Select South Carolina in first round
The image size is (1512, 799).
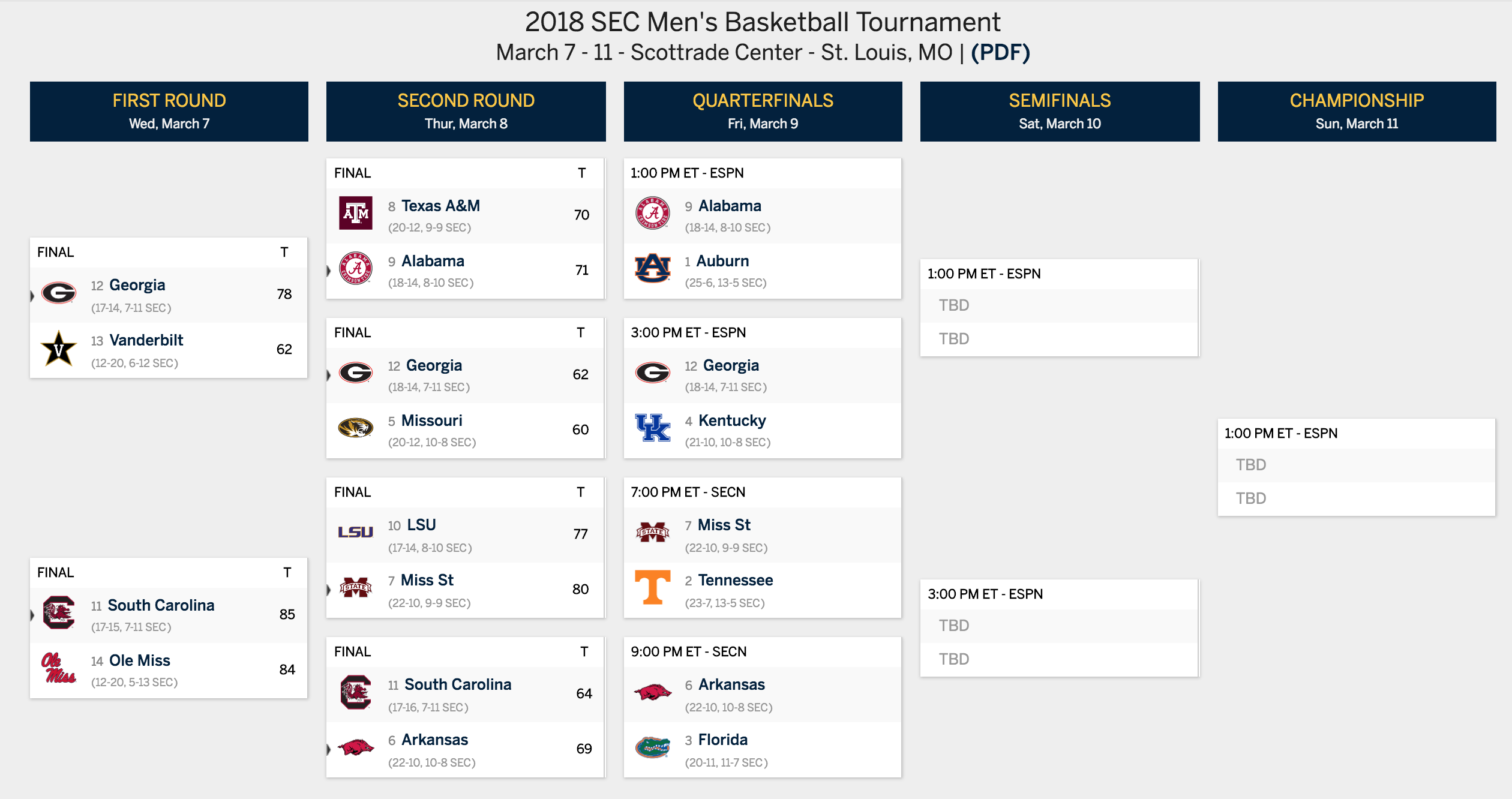pyautogui.click(x=161, y=605)
